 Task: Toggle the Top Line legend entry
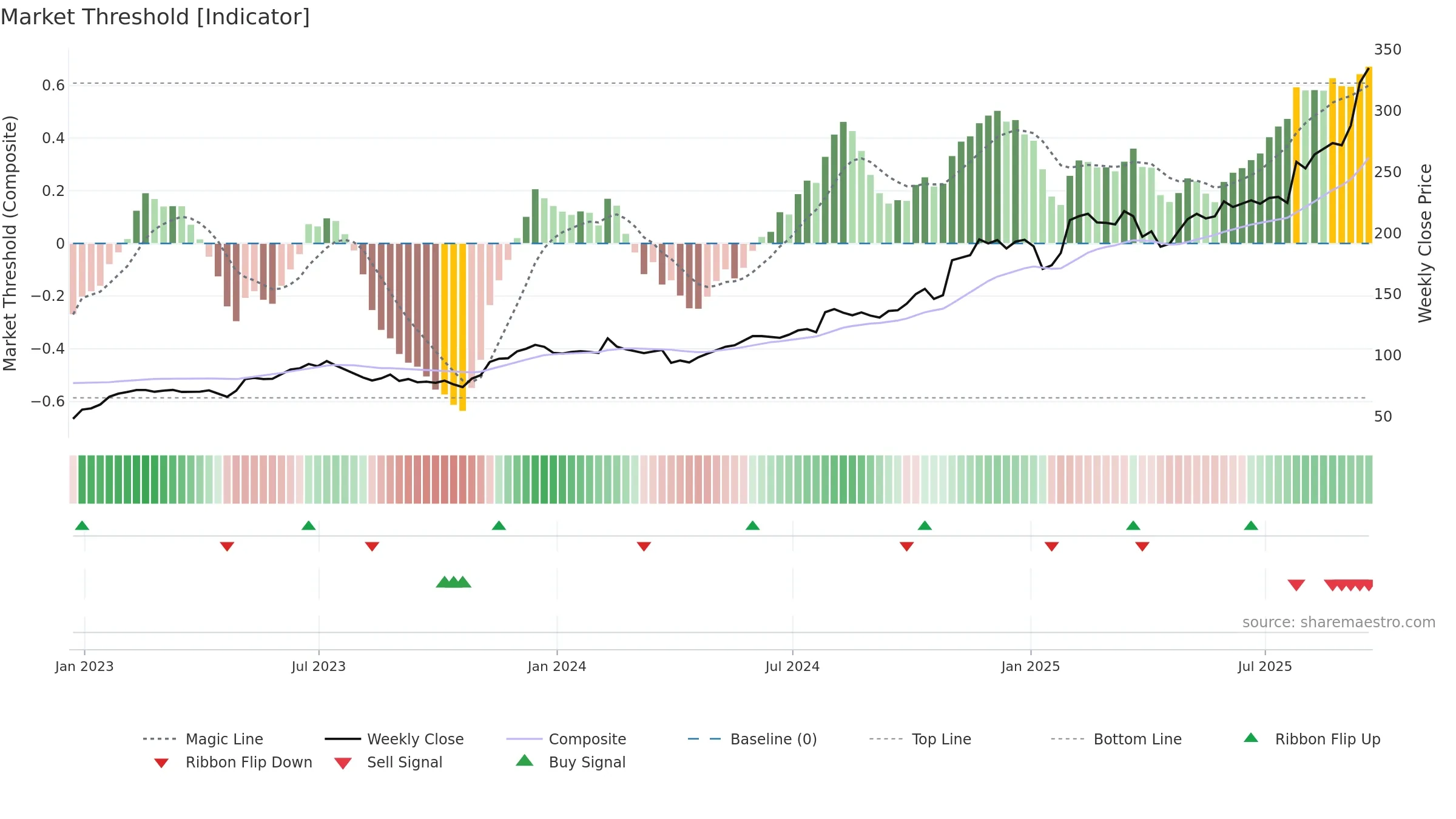click(x=920, y=739)
